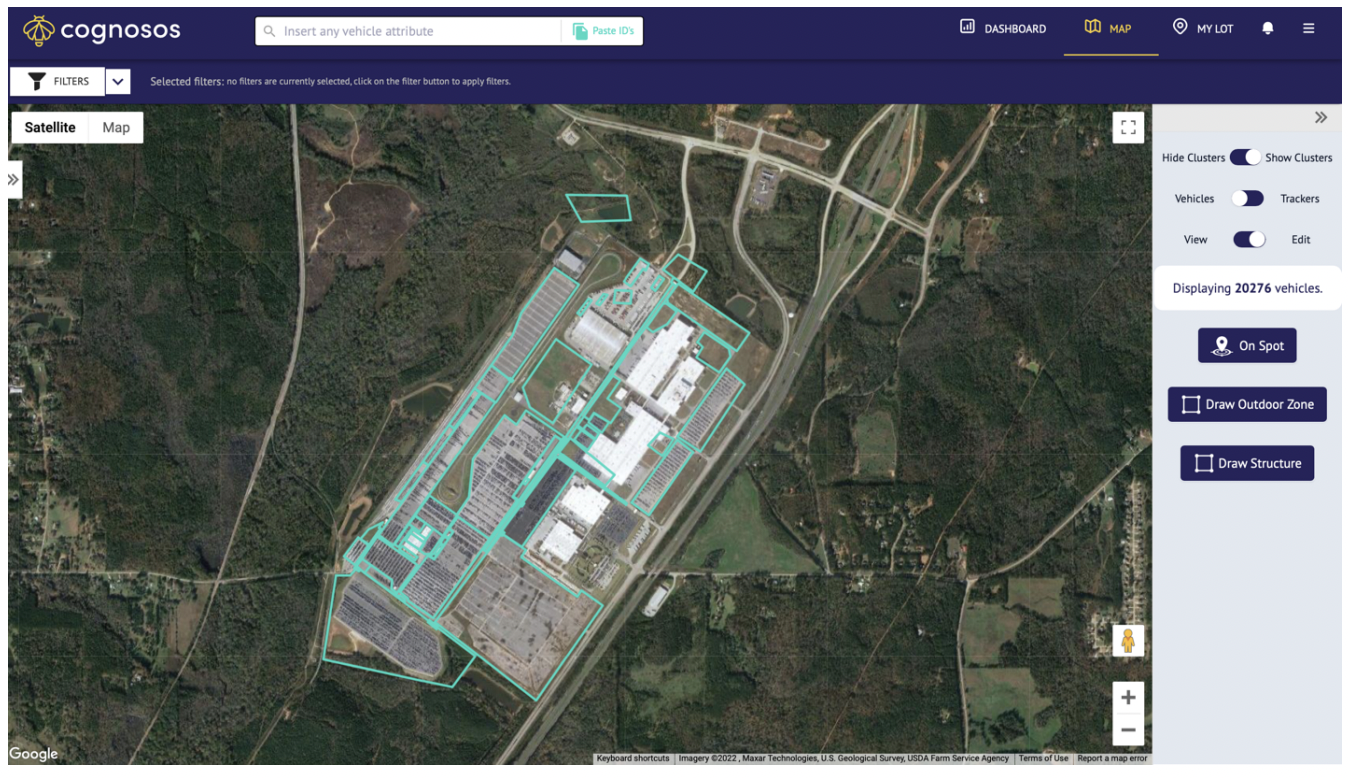Toggle Hide/Show Clusters switch
This screenshot has height=778, width=1348.
click(1245, 157)
